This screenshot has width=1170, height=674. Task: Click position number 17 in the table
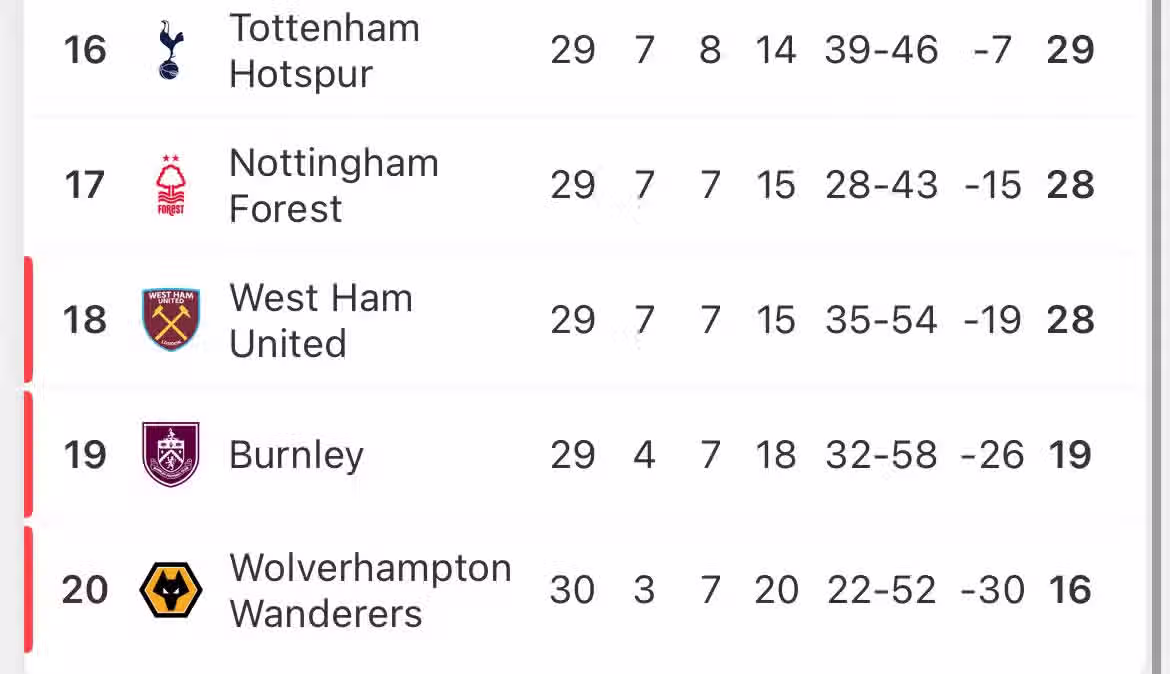[85, 185]
